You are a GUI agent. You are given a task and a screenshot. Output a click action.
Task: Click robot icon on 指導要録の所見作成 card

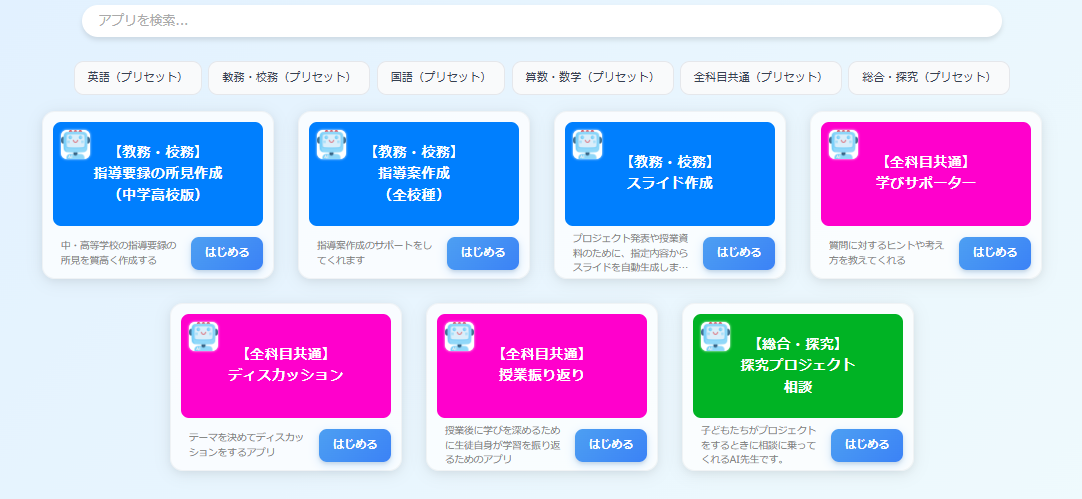coord(75,145)
